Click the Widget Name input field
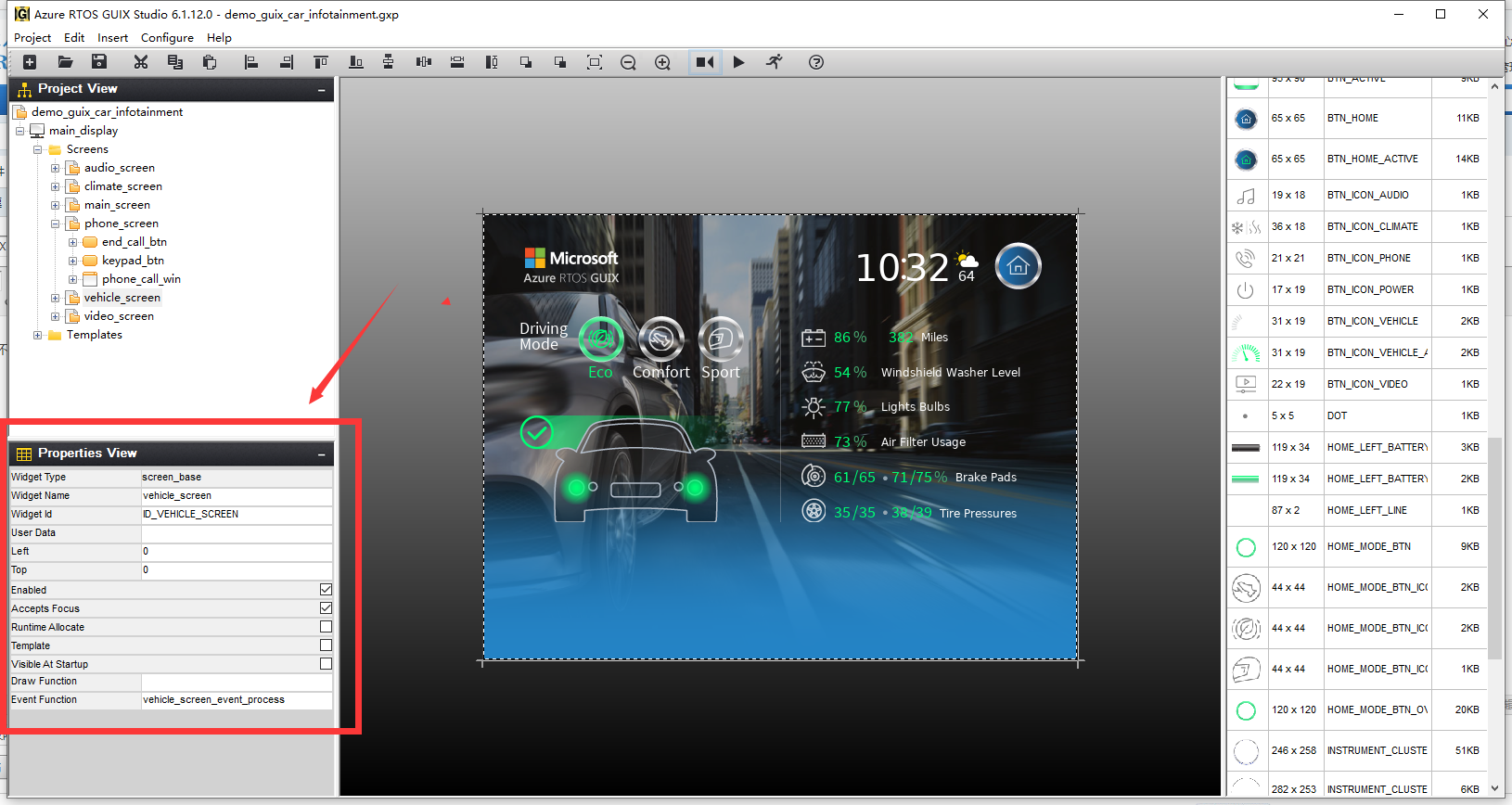 [237, 495]
